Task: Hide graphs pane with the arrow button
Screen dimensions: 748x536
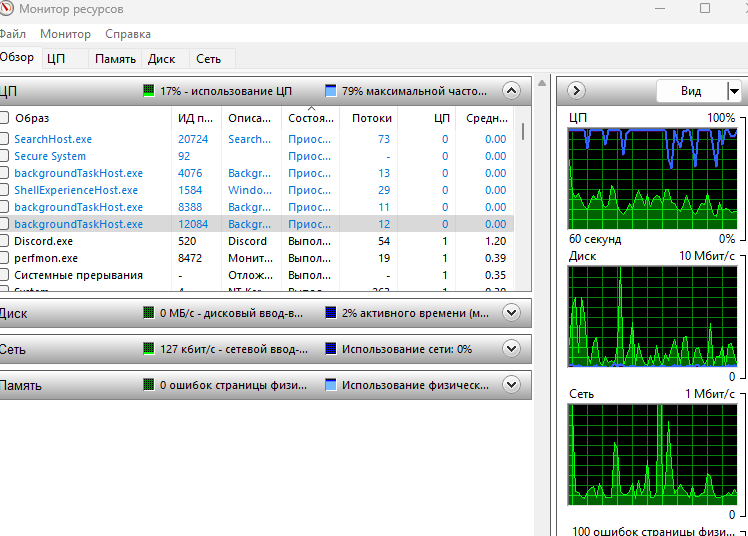Action: coord(576,91)
